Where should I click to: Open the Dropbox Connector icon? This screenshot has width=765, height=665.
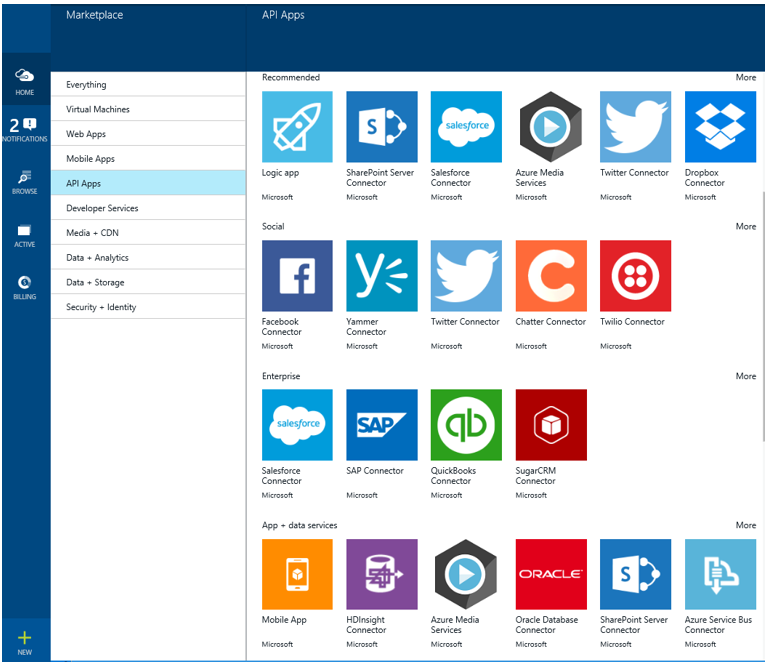coord(720,126)
